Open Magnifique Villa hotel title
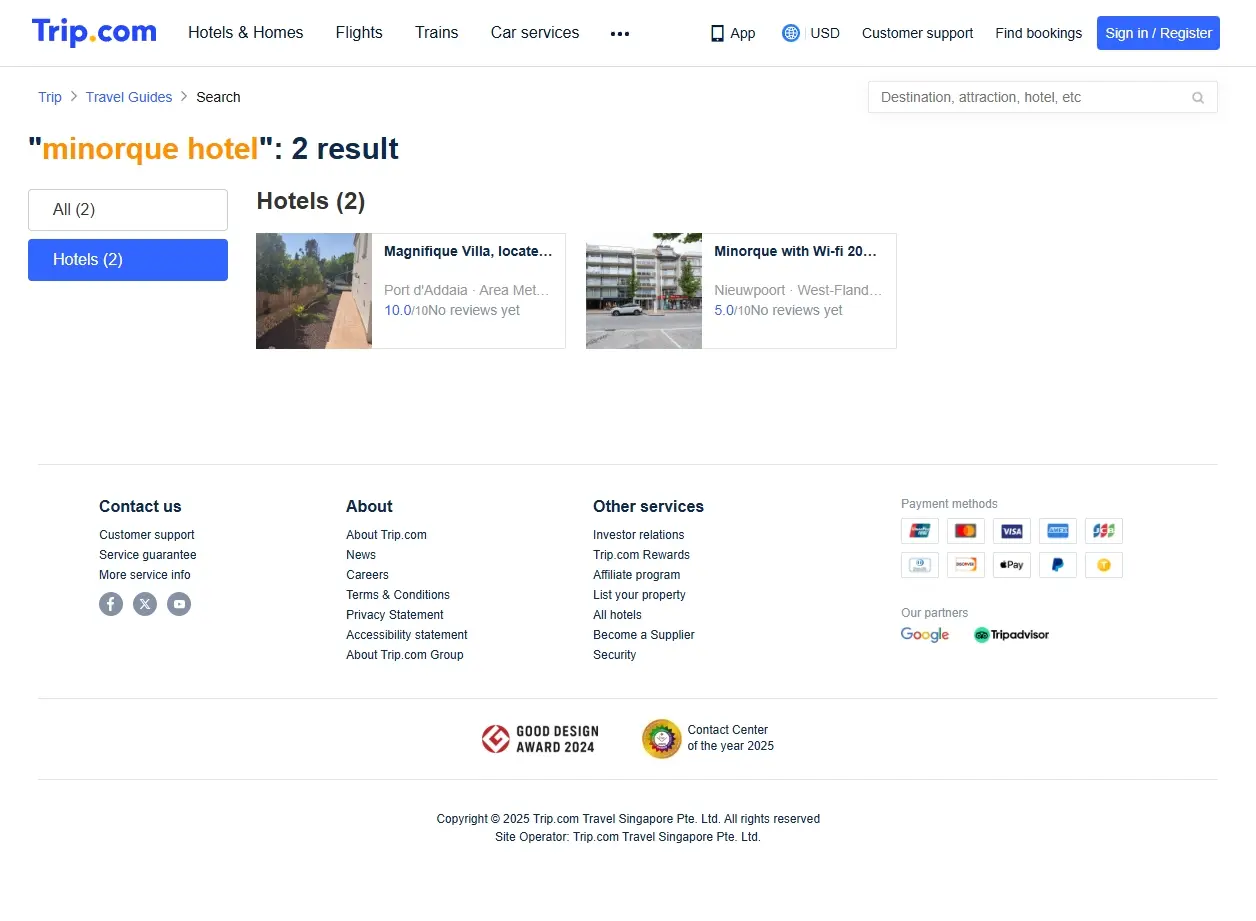The image size is (1256, 921). click(468, 252)
